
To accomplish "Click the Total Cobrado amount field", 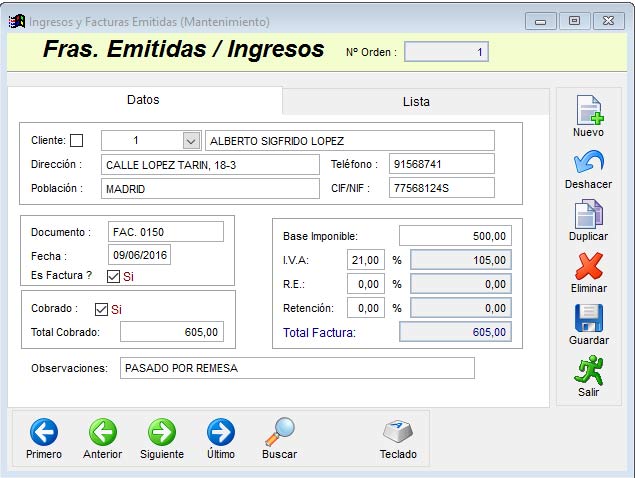I will pyautogui.click(x=172, y=332).
